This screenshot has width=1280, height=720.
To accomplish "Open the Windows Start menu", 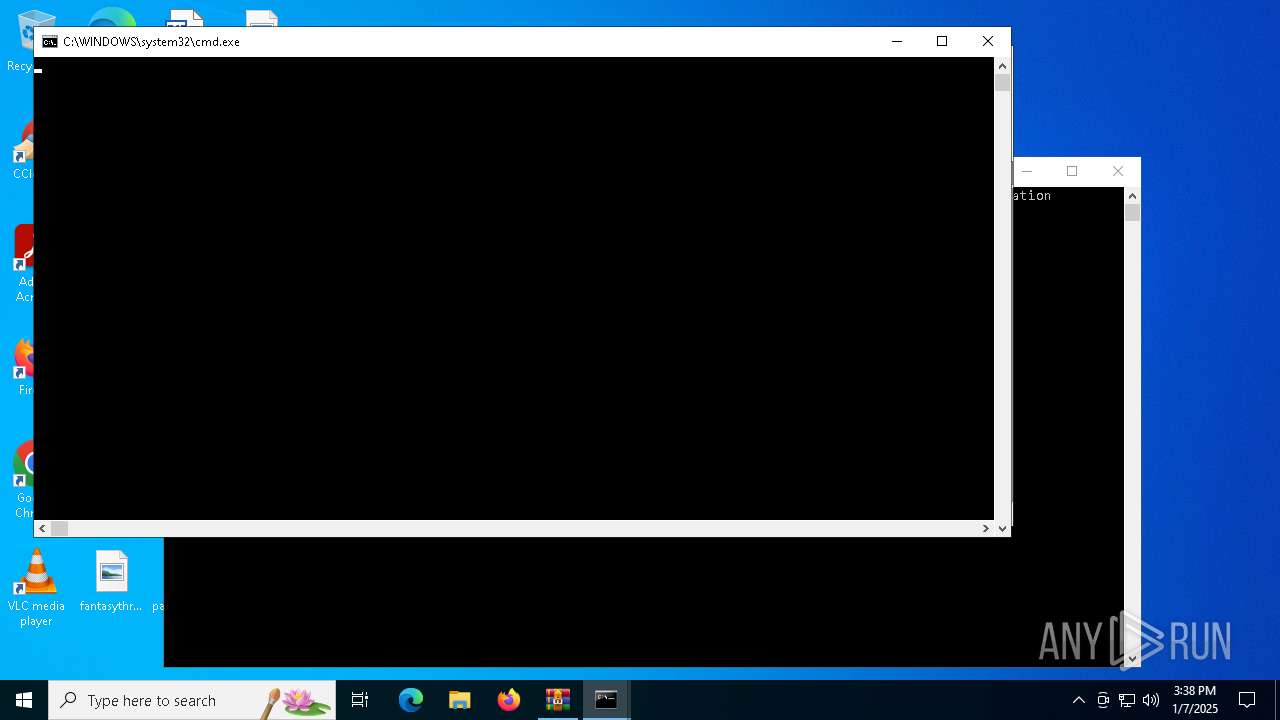I will tap(24, 700).
